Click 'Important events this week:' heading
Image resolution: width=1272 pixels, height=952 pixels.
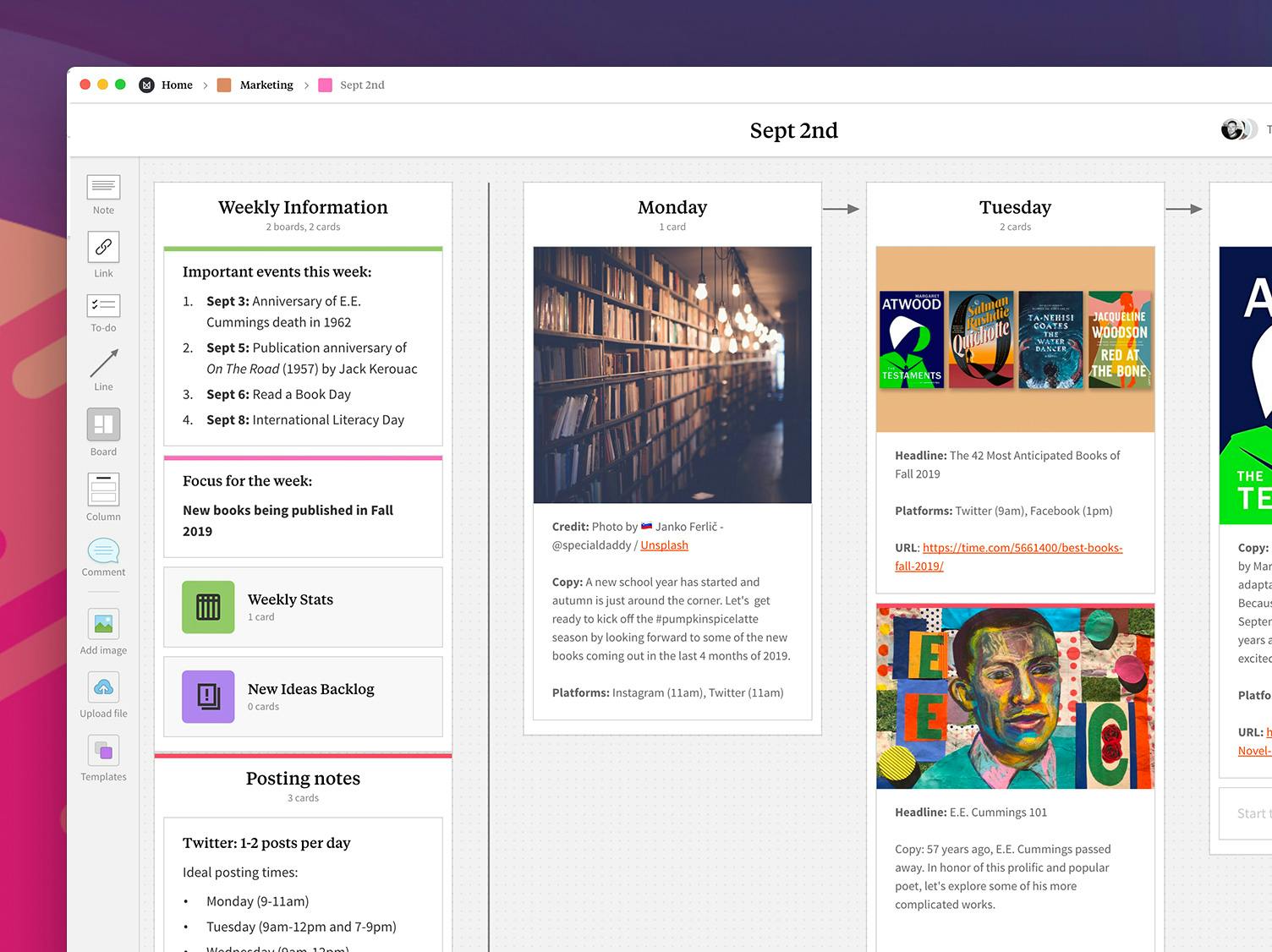pyautogui.click(x=277, y=271)
